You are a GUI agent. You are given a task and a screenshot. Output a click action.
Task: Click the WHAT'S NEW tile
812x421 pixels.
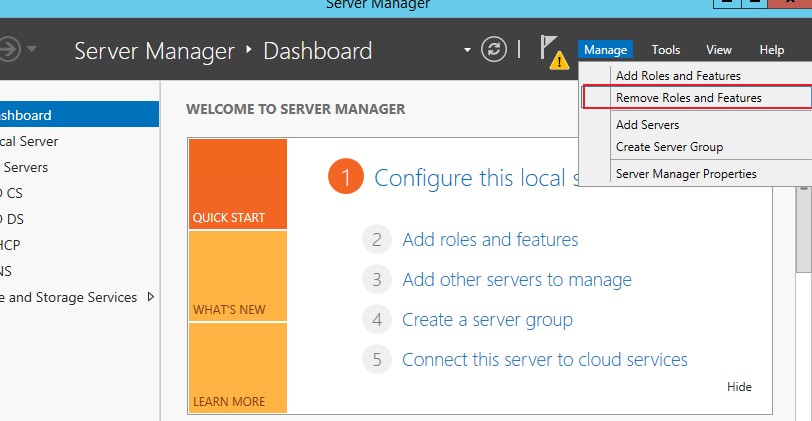click(x=238, y=276)
